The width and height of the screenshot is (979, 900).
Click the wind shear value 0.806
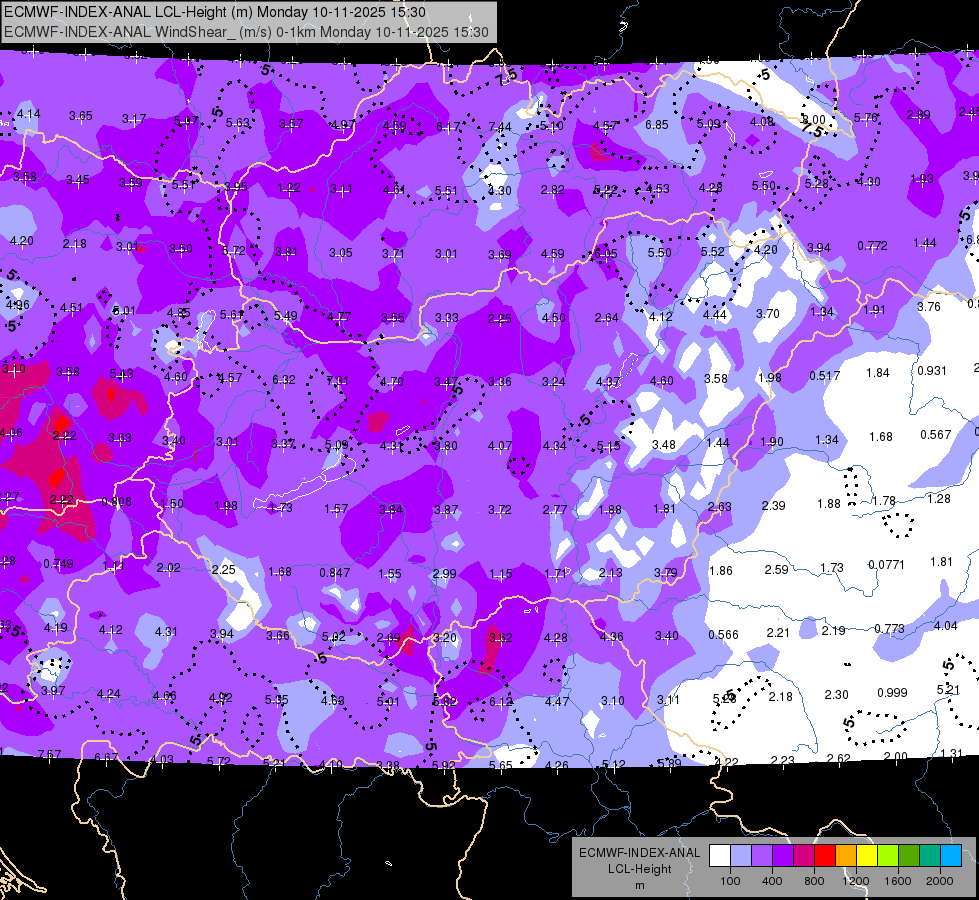point(116,502)
